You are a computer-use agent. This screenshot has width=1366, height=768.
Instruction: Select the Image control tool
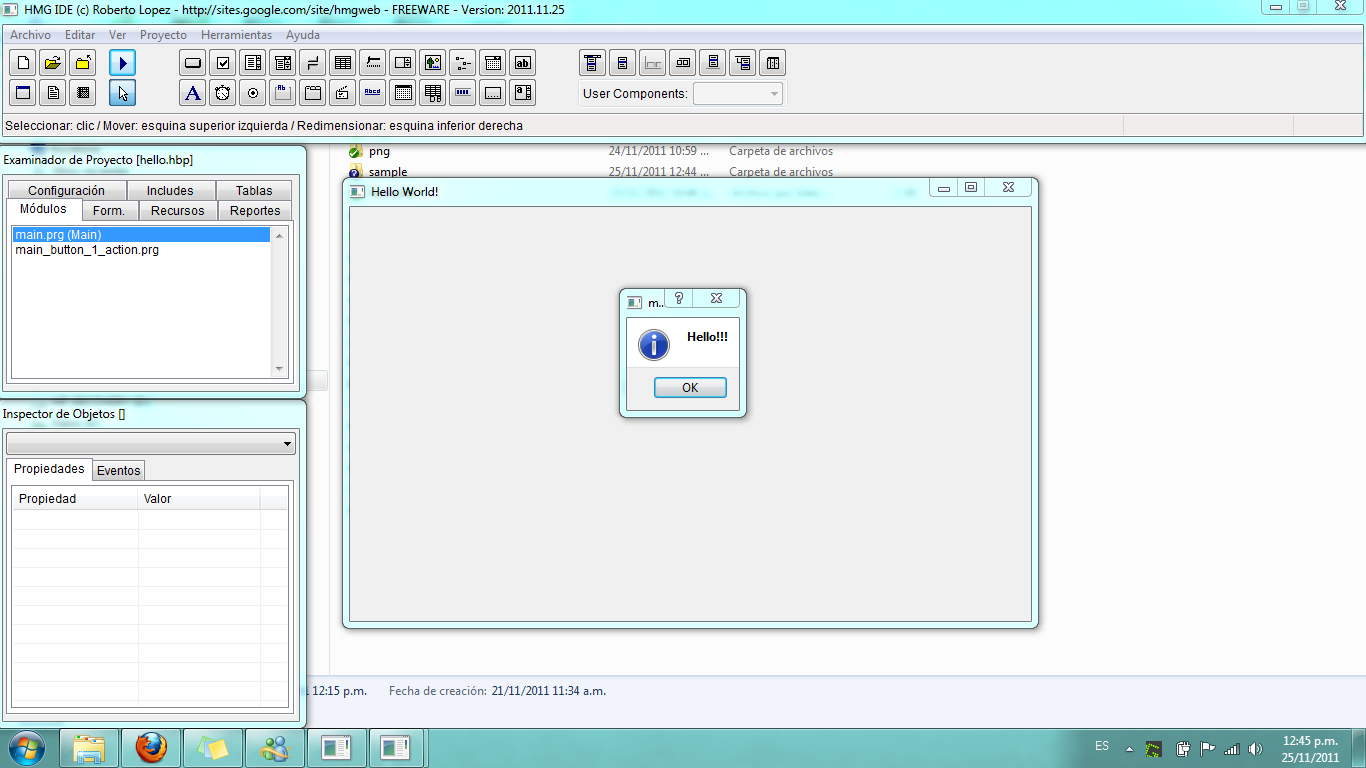click(x=432, y=62)
